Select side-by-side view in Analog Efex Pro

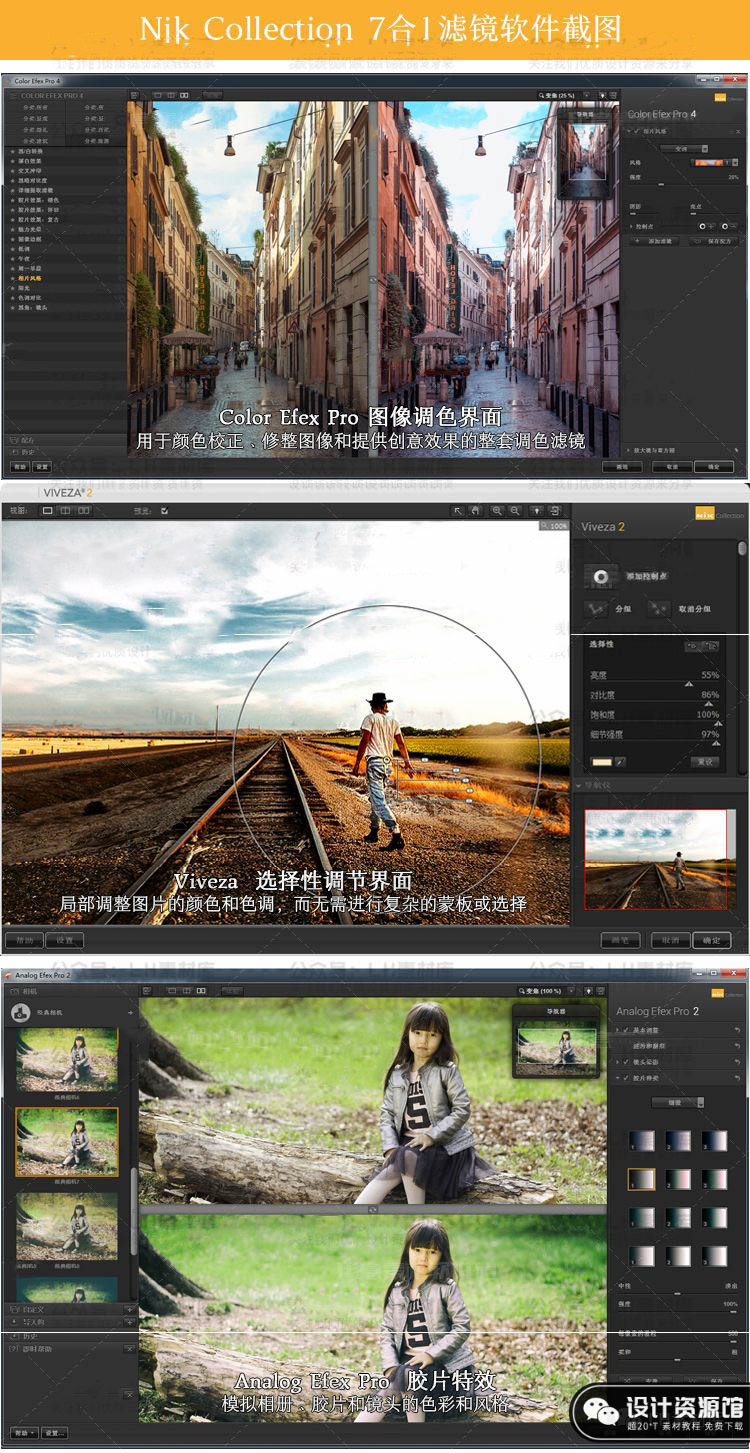point(201,990)
